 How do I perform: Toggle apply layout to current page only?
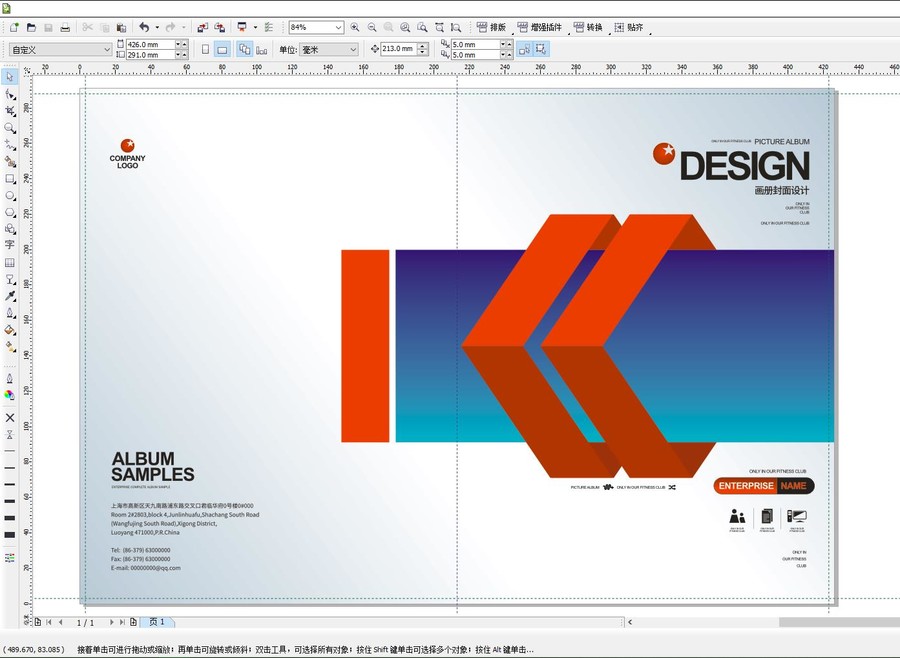coord(262,49)
